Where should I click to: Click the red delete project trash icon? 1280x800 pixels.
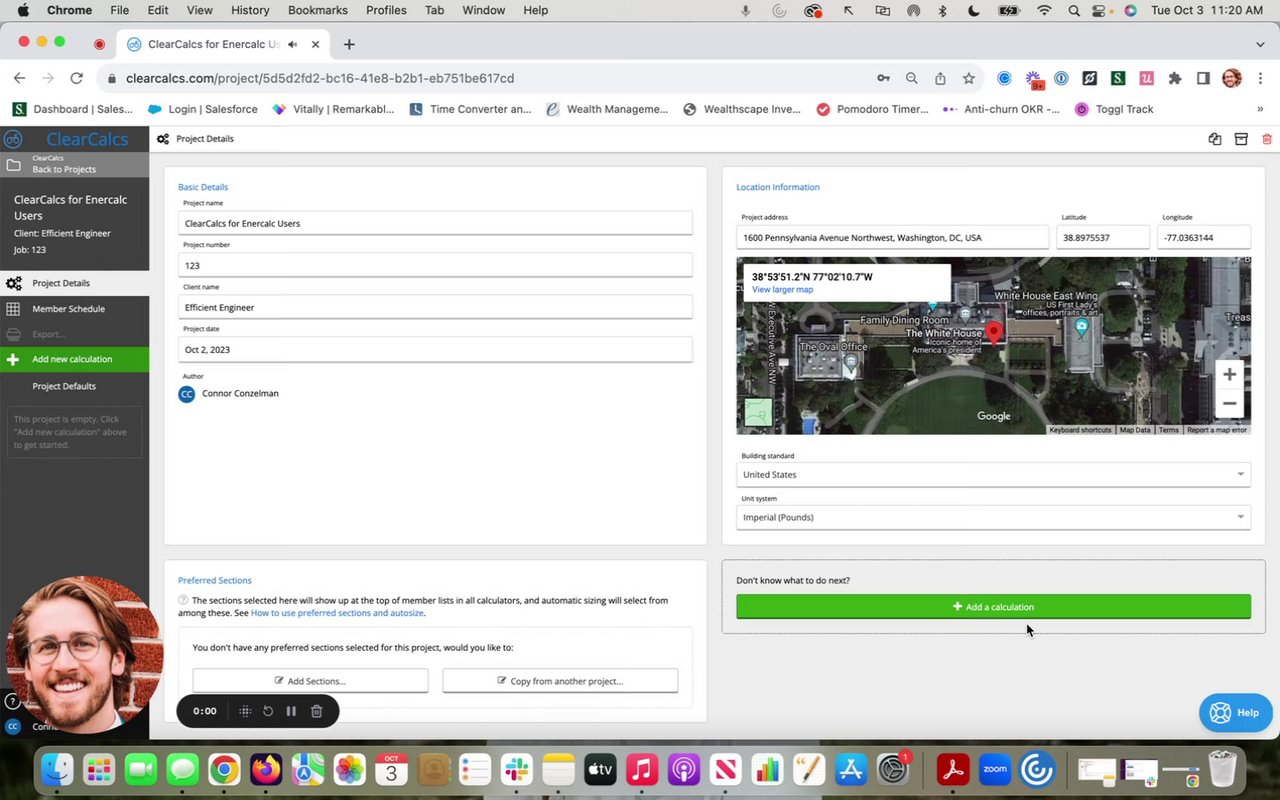(1267, 139)
